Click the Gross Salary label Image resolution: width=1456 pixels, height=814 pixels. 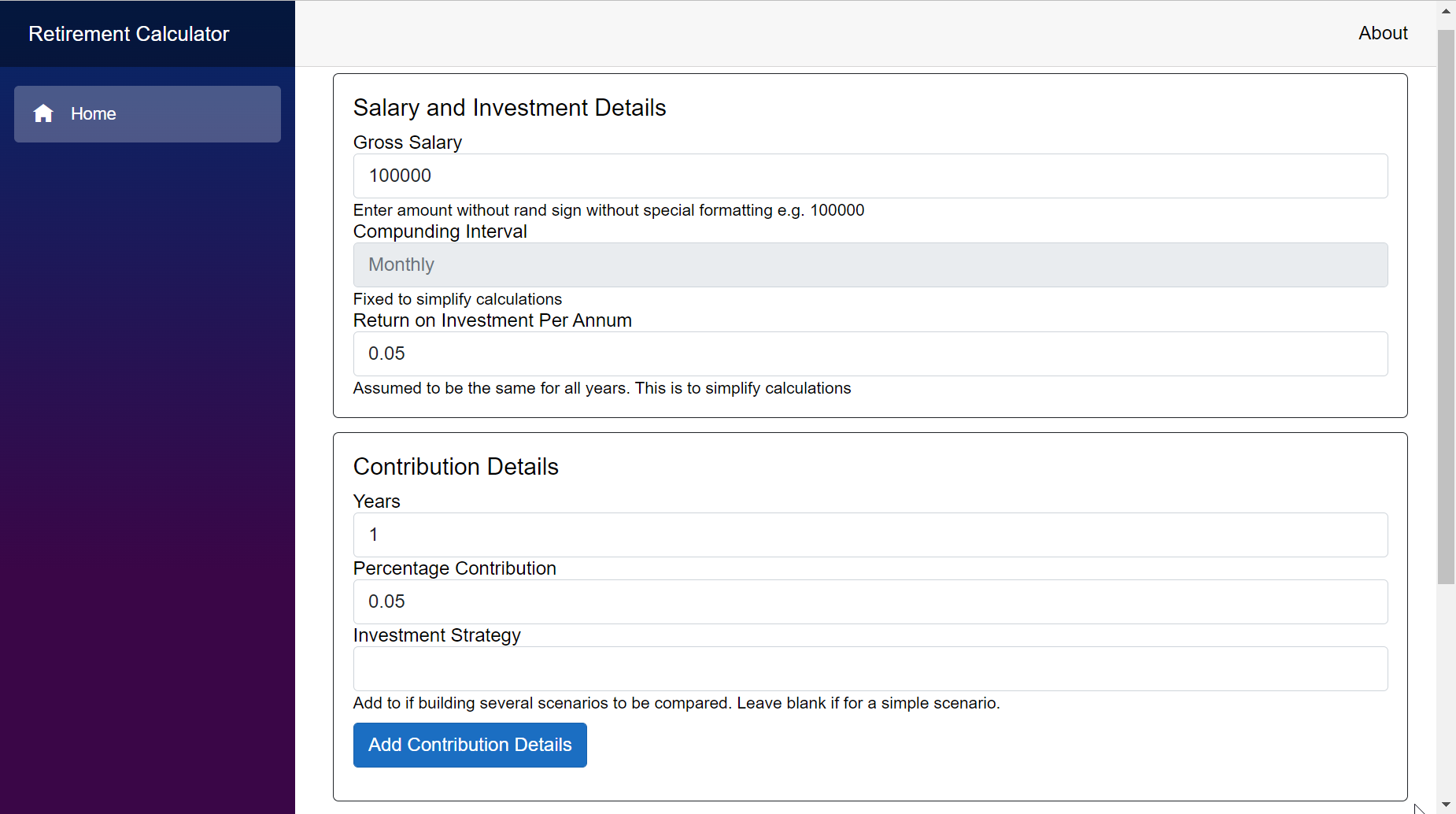[407, 142]
